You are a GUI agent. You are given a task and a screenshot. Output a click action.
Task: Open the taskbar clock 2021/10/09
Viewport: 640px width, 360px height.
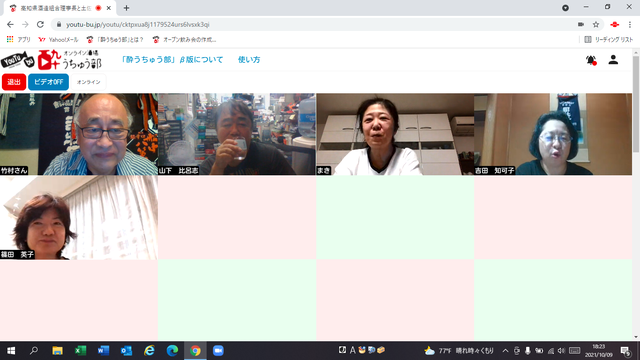click(x=599, y=351)
